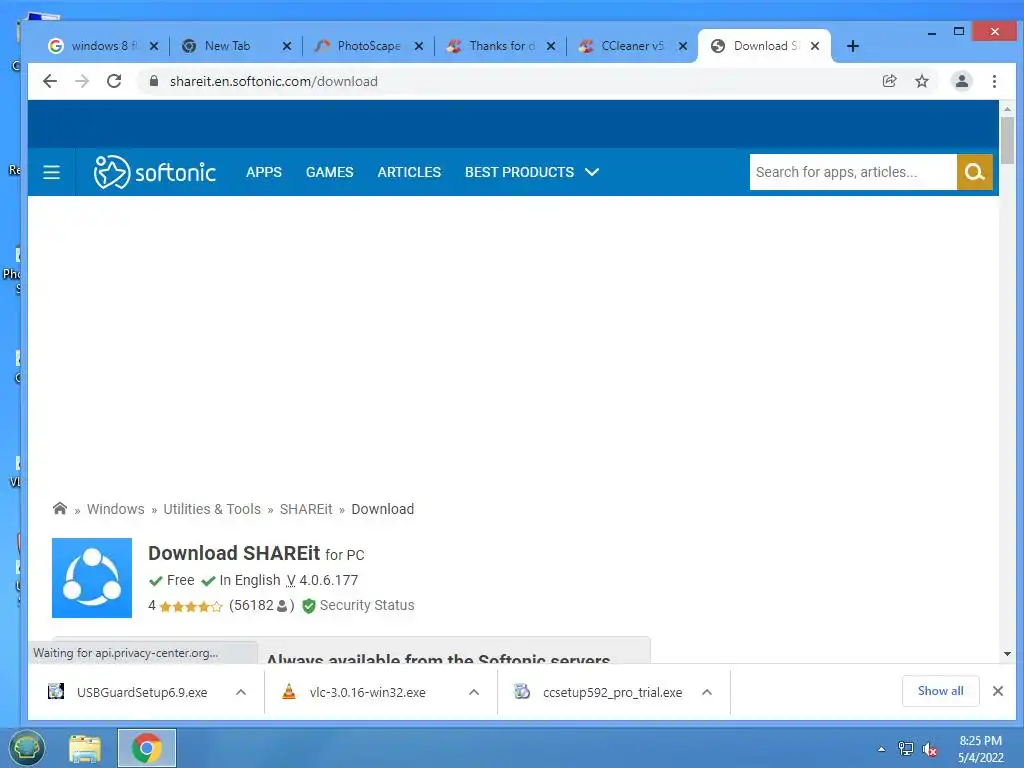Open the Chrome profile avatar
The width and height of the screenshot is (1024, 768).
coord(961,81)
